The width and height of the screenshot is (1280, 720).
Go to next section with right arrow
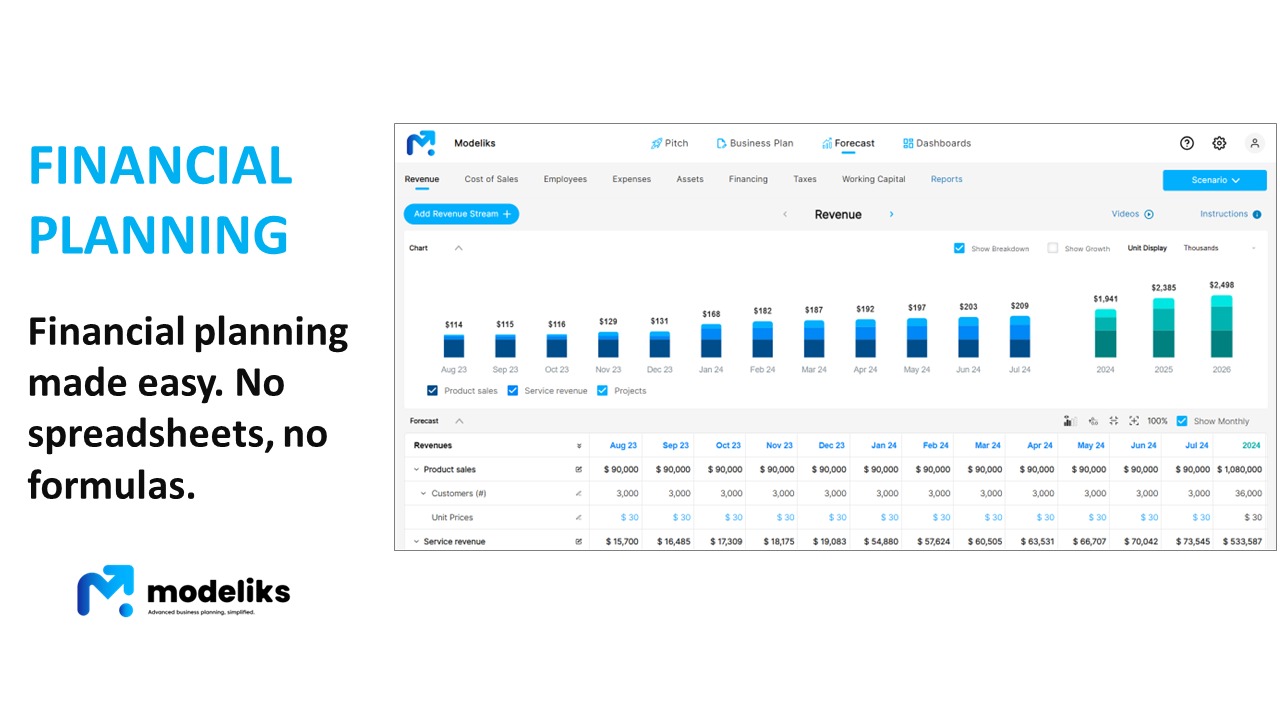coord(891,214)
